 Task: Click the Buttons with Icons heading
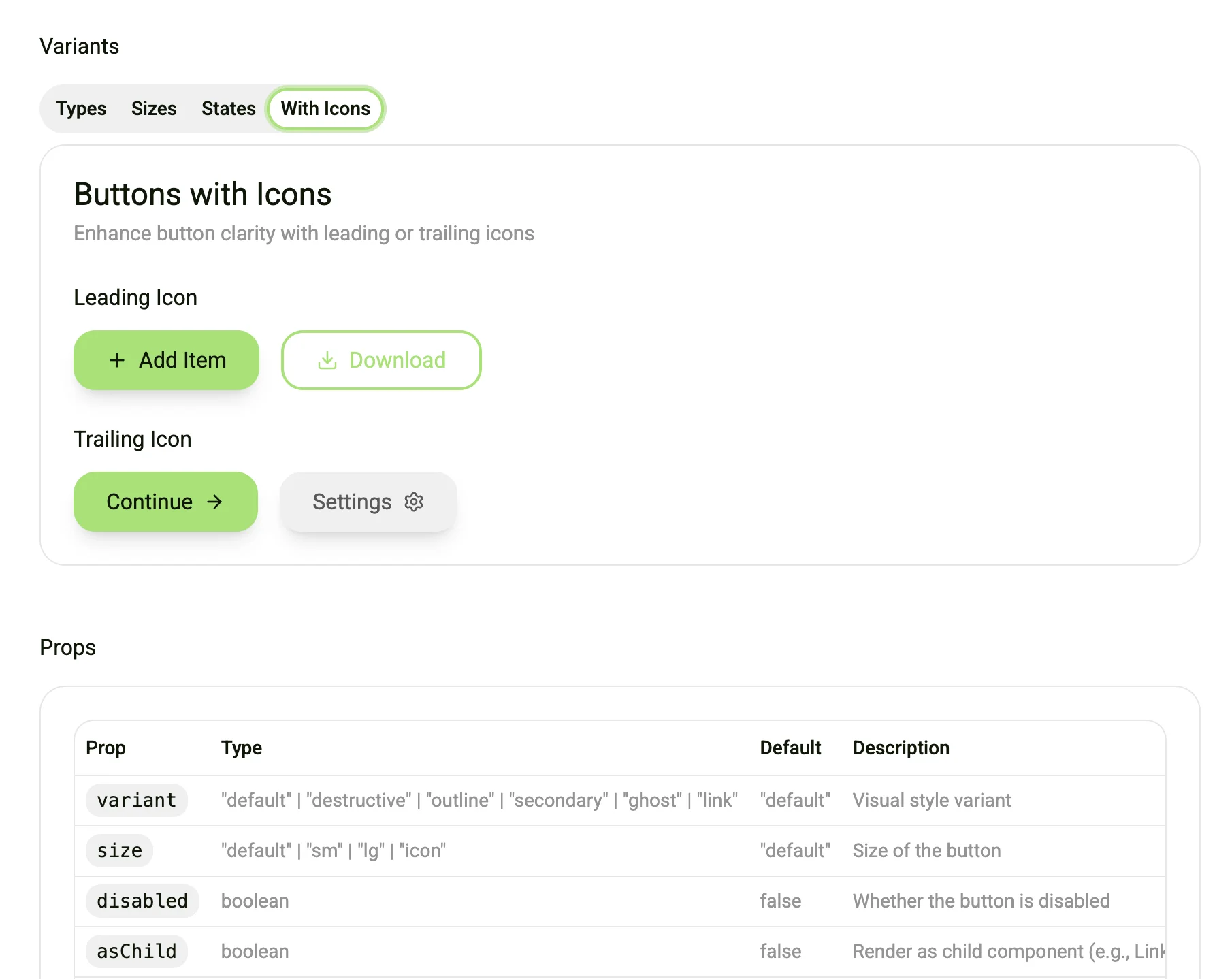tap(203, 194)
